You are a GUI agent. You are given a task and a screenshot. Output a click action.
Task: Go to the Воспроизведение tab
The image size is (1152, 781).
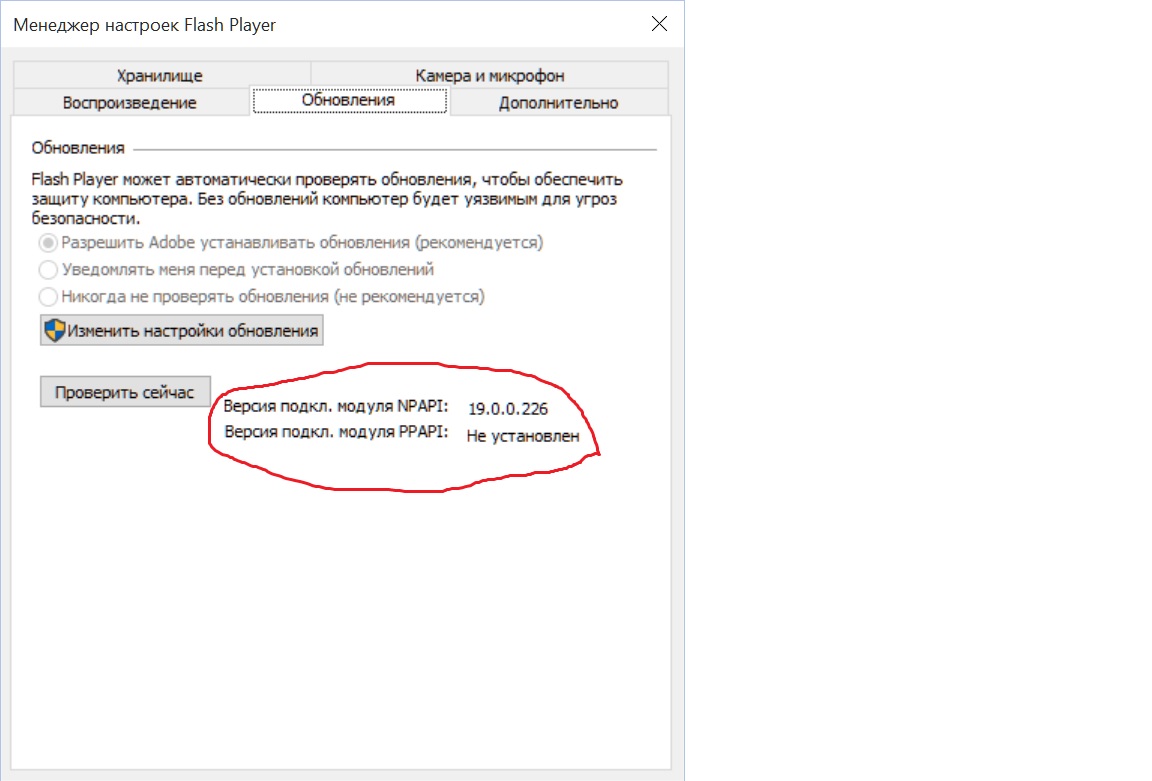[x=129, y=102]
